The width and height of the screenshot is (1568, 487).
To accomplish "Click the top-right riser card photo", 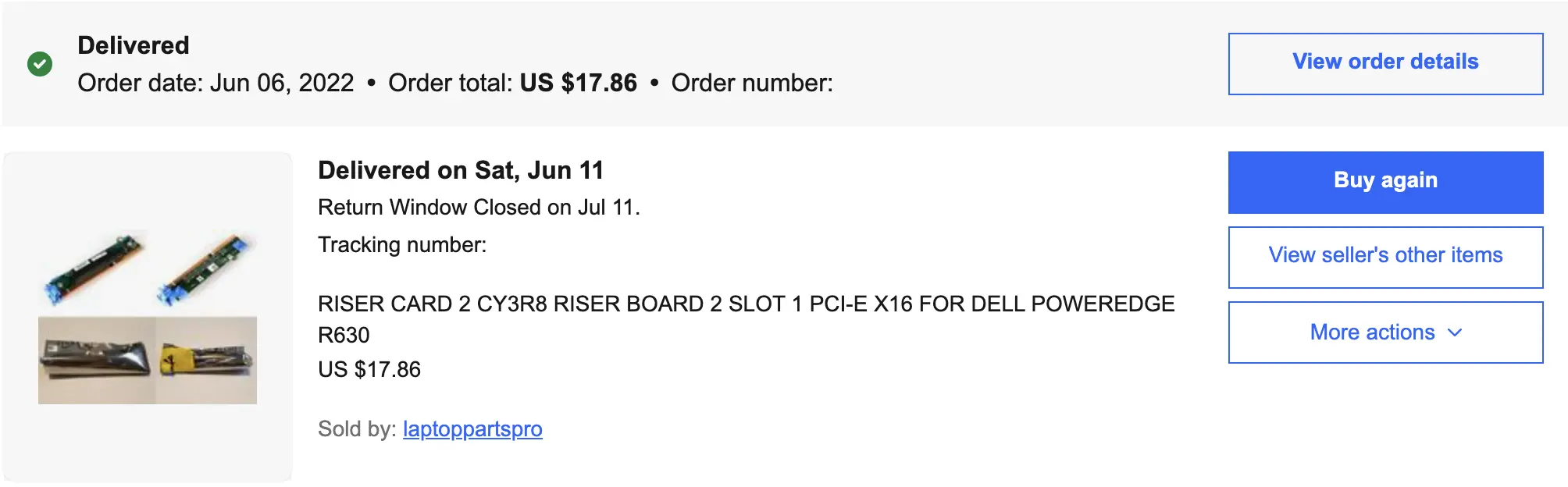I will tap(208, 269).
